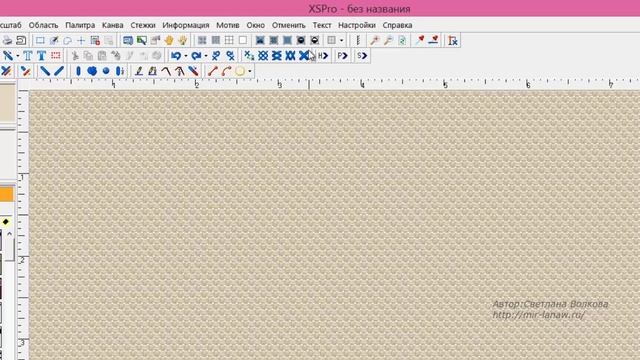Select the pencil backstitch tool

(x=139, y=71)
